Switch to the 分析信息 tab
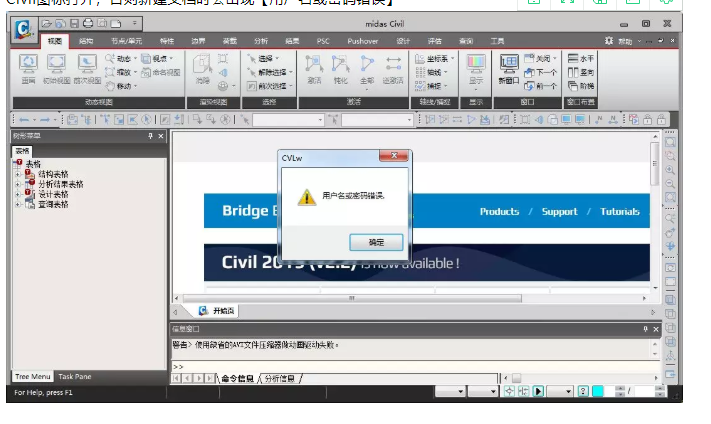This screenshot has height=424, width=711. pyautogui.click(x=279, y=378)
